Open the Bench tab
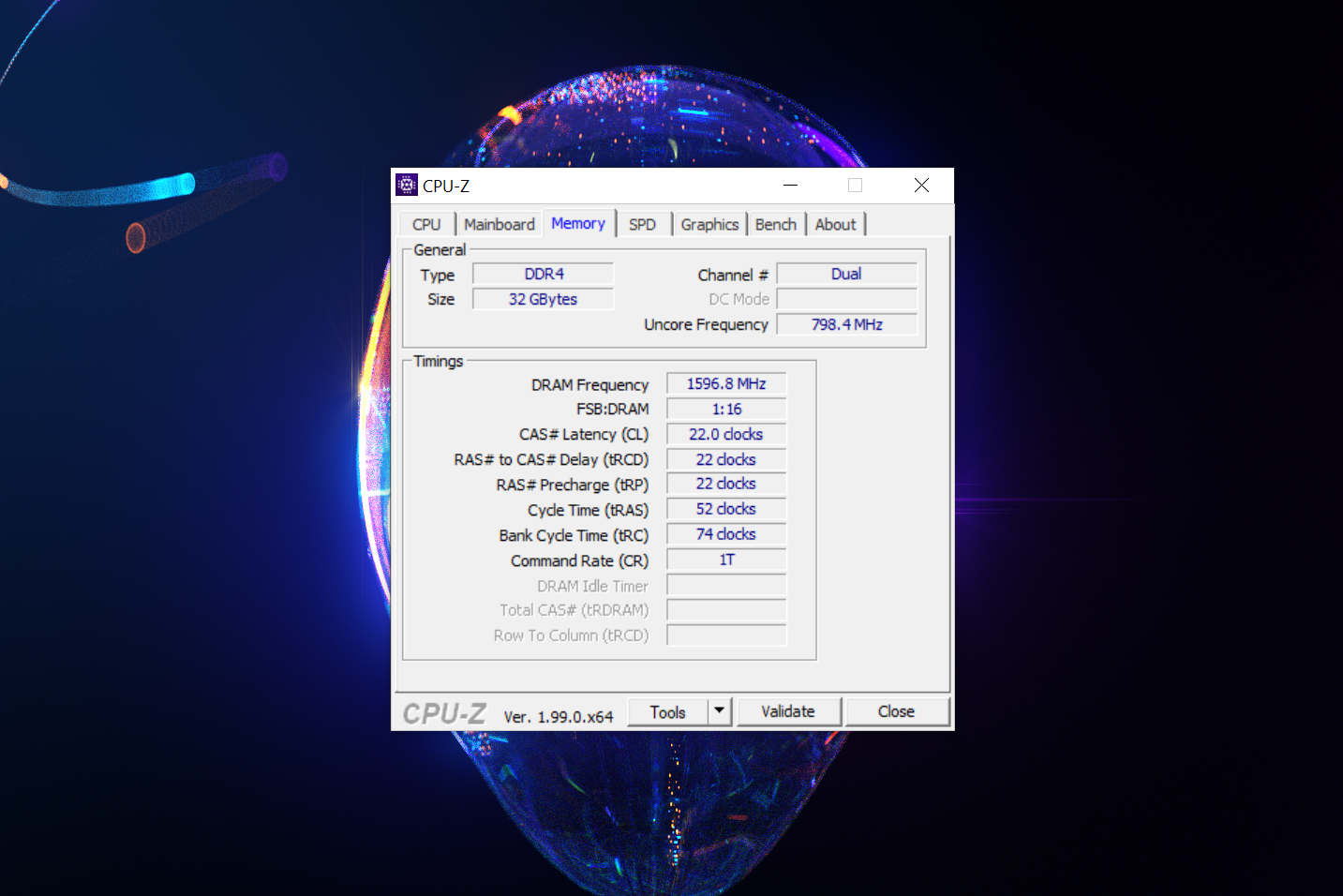 click(x=776, y=224)
